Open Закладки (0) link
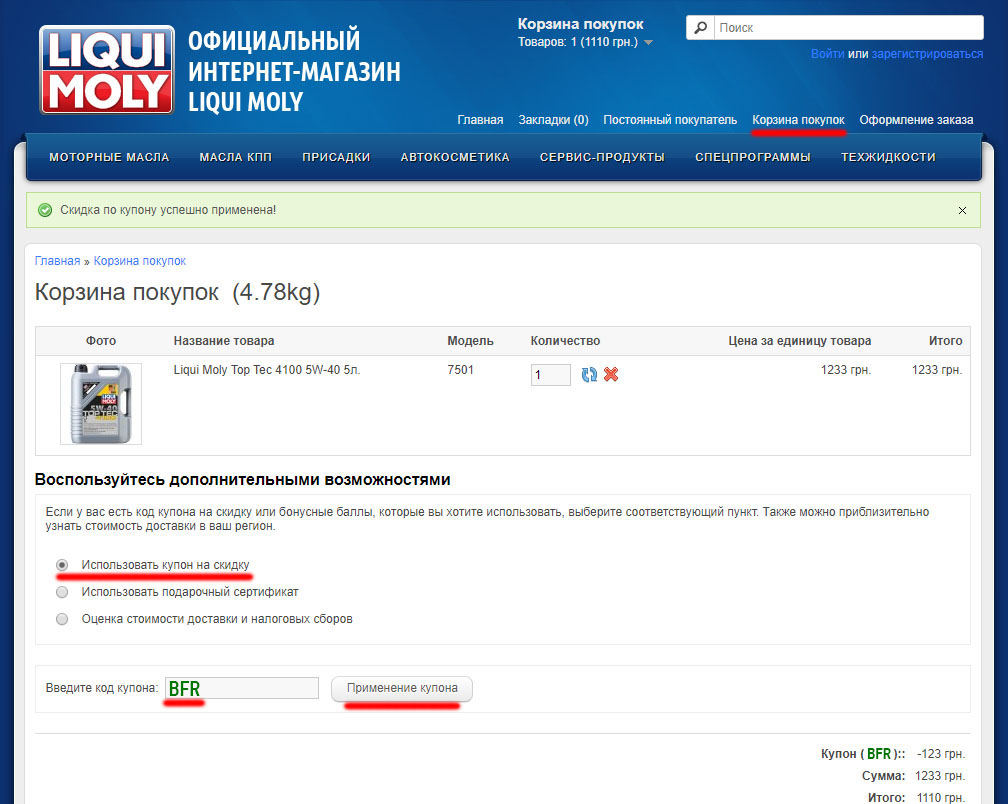Screen dimensions: 1008x804 click(554, 120)
